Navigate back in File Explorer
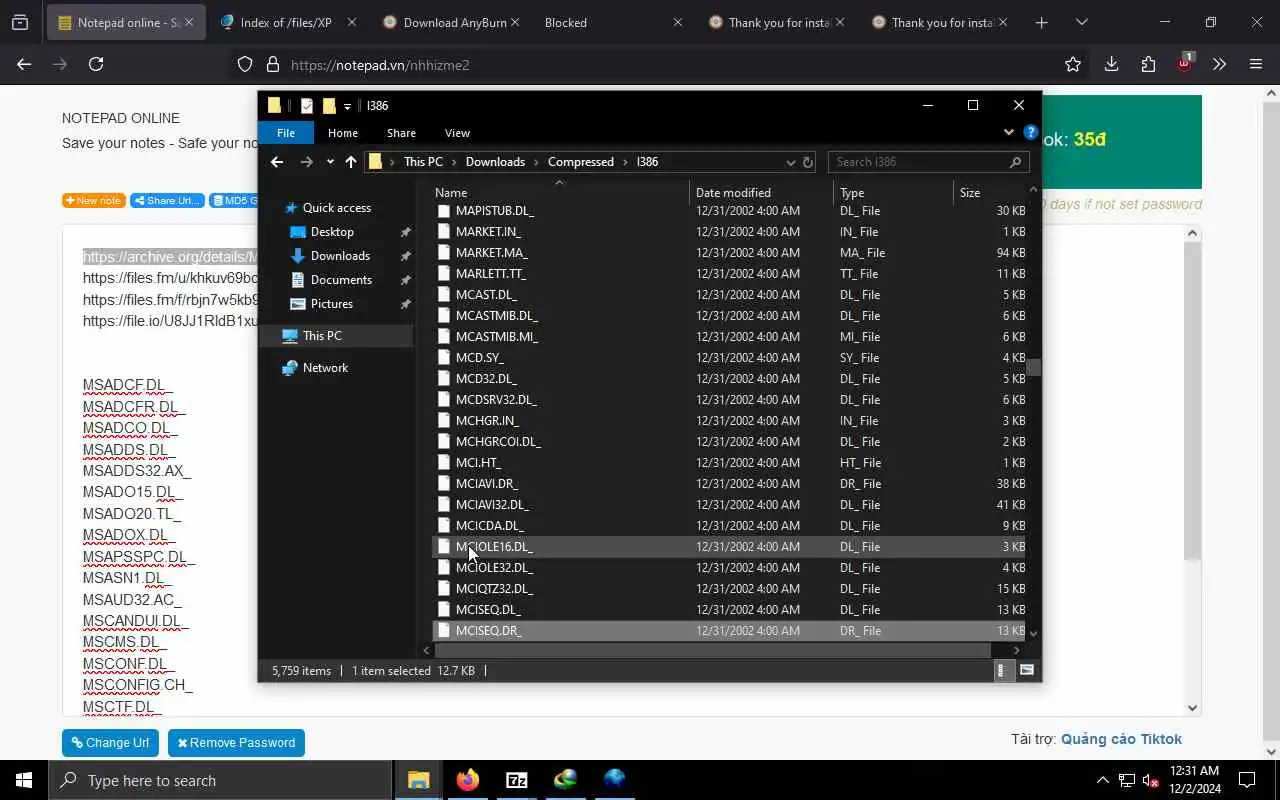This screenshot has width=1280, height=800. point(277,162)
